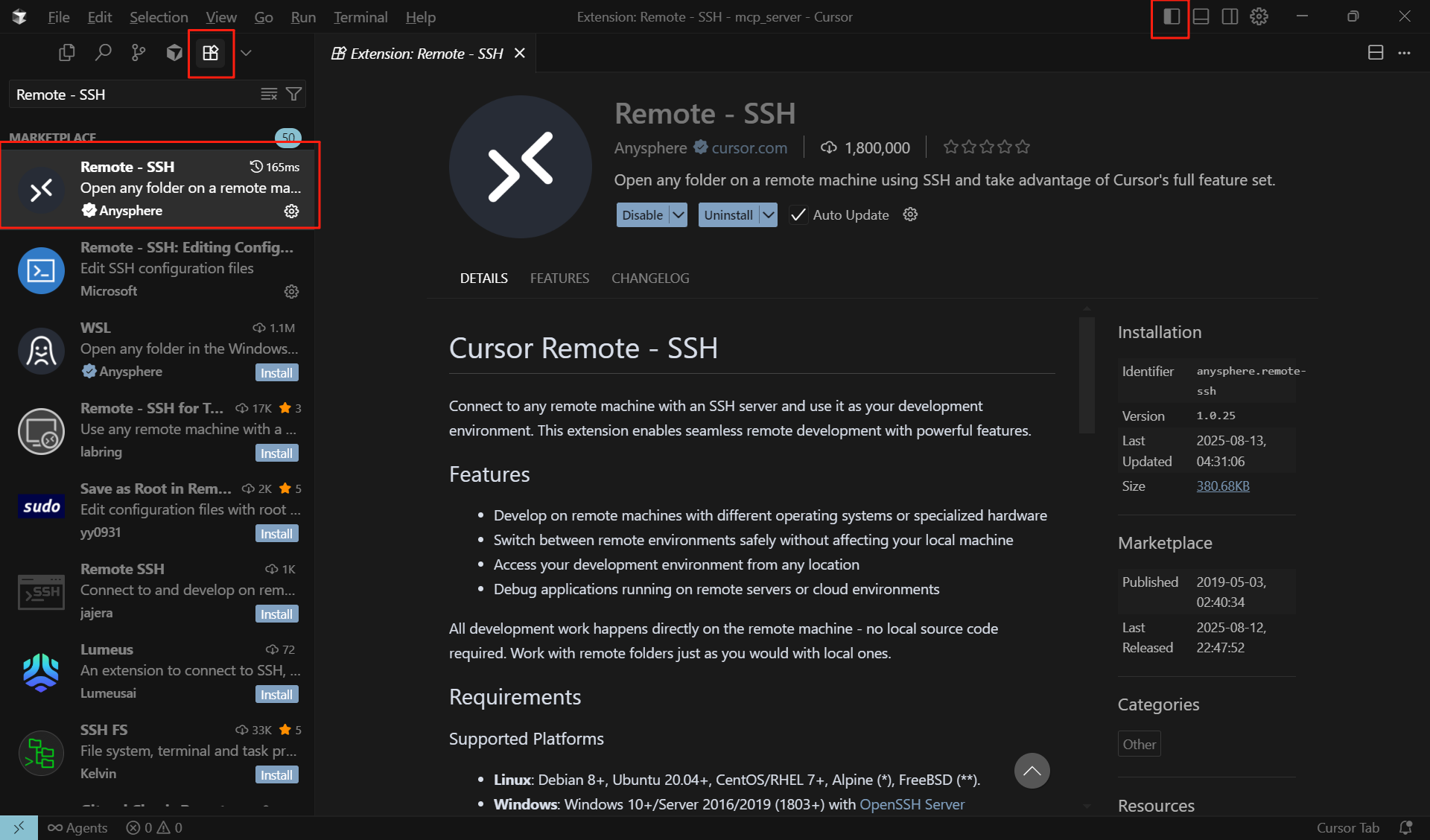Toggle the primary sidebar layout icon
This screenshot has width=1430, height=840.
point(1171,16)
